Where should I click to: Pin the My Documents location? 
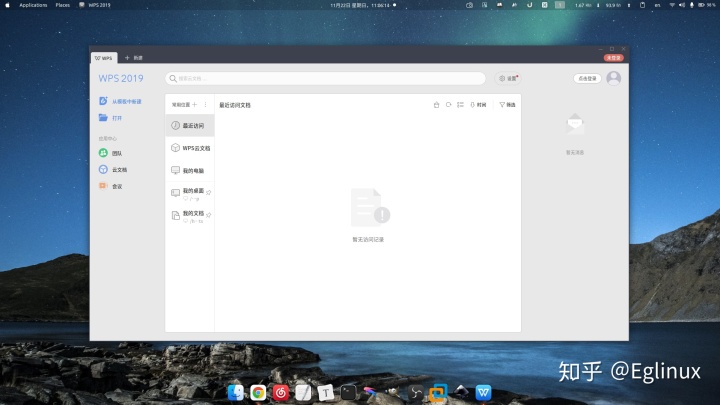point(208,215)
